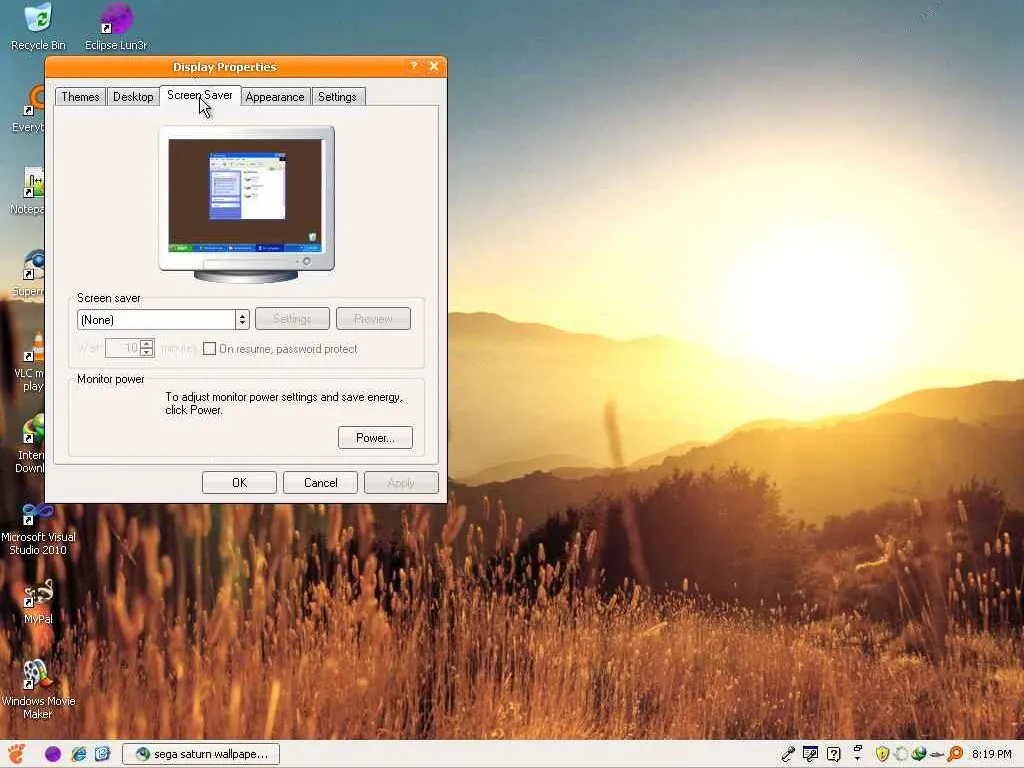Click the quick launch icon right of Internet Explorer
1024x768 pixels.
pos(103,754)
